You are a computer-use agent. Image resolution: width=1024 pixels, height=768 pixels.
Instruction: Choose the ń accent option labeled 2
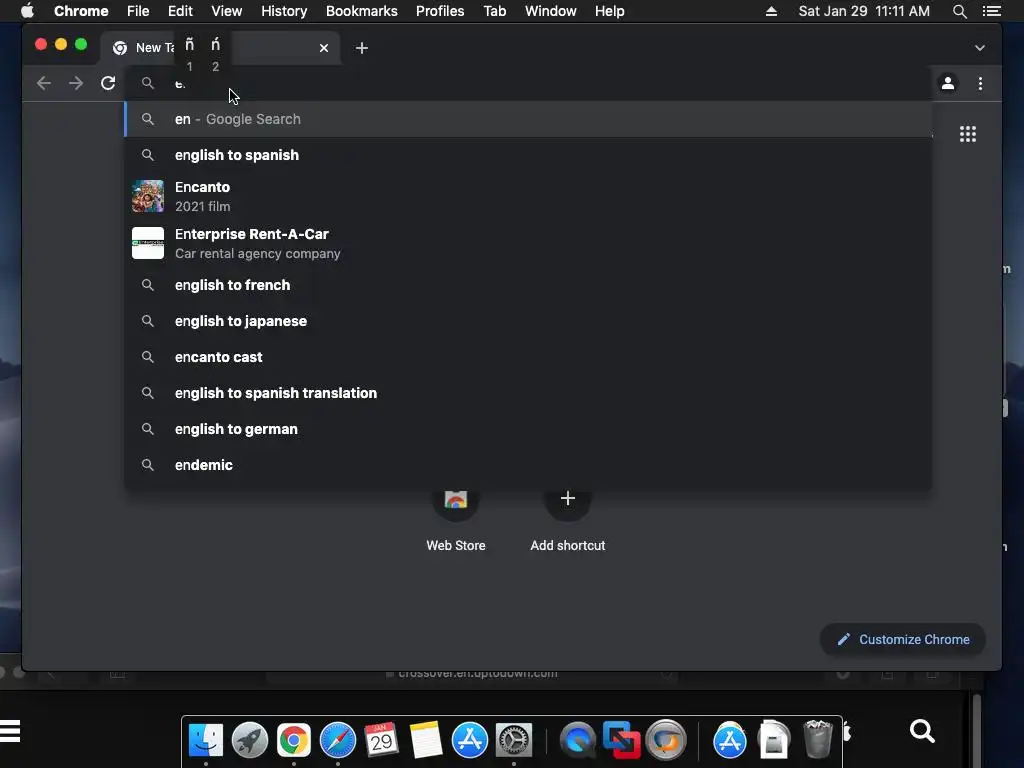tap(216, 54)
